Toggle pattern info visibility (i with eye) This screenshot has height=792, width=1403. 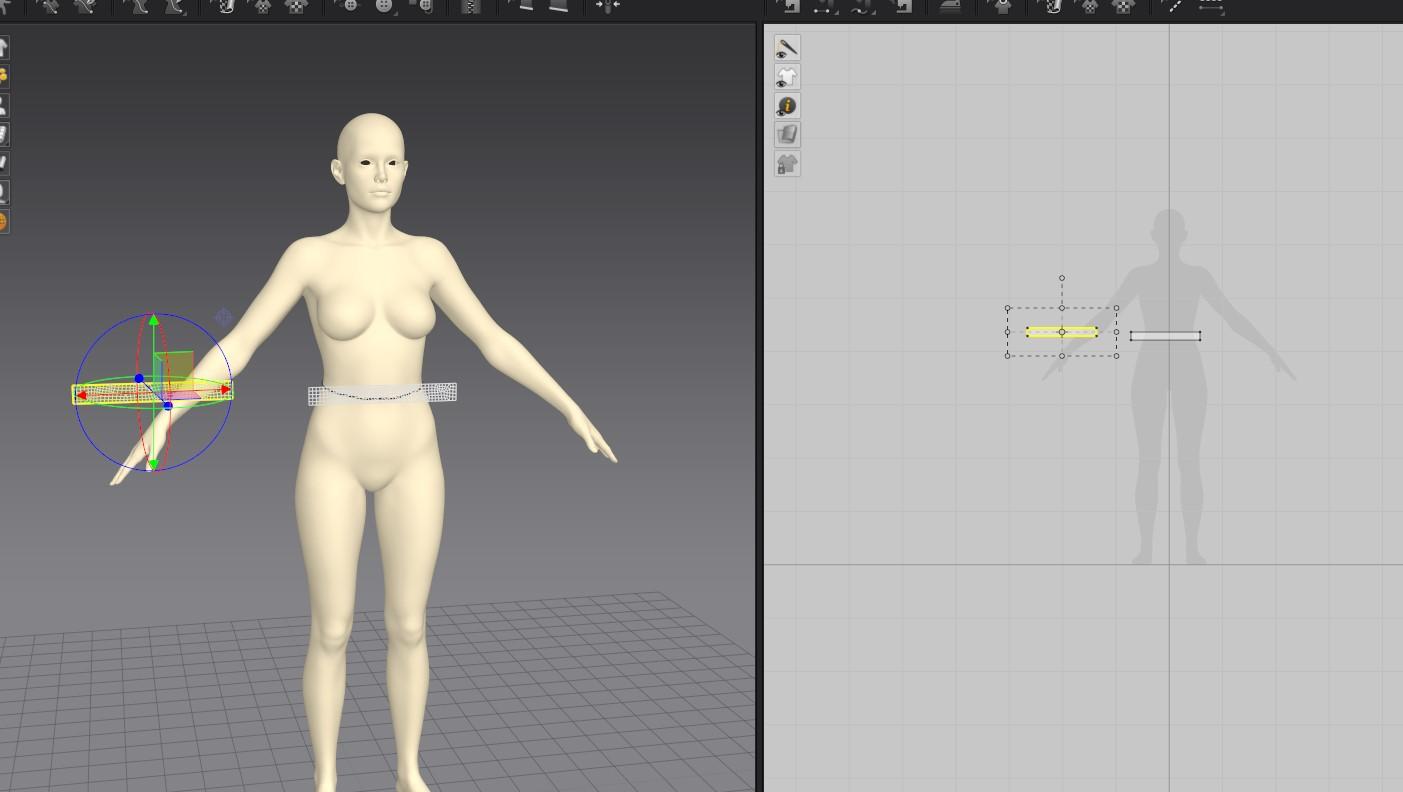(787, 106)
